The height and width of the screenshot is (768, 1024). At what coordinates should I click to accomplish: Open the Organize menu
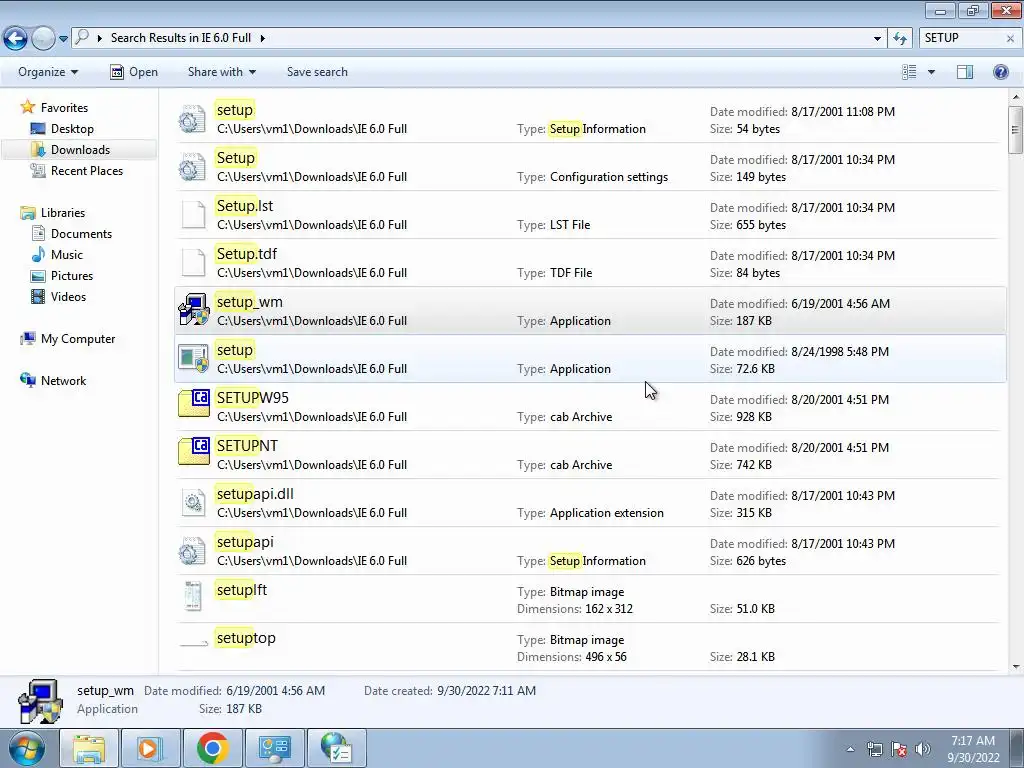point(48,72)
